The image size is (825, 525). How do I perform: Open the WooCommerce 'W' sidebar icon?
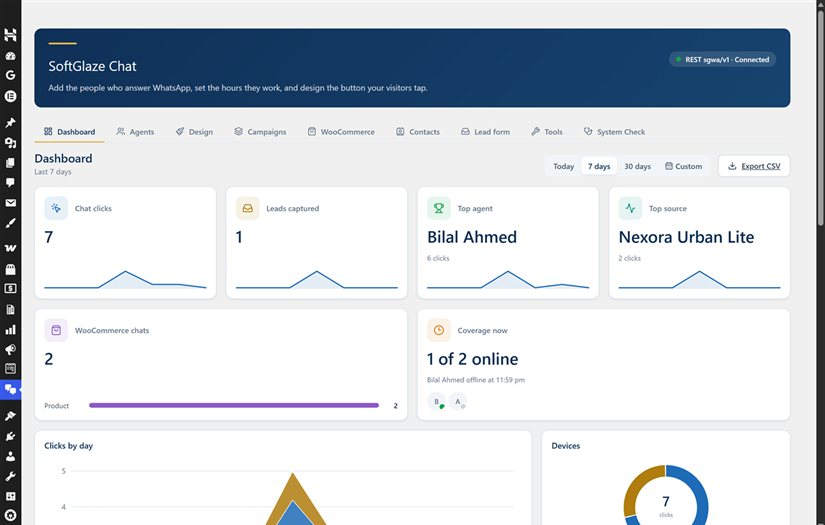pyautogui.click(x=10, y=248)
